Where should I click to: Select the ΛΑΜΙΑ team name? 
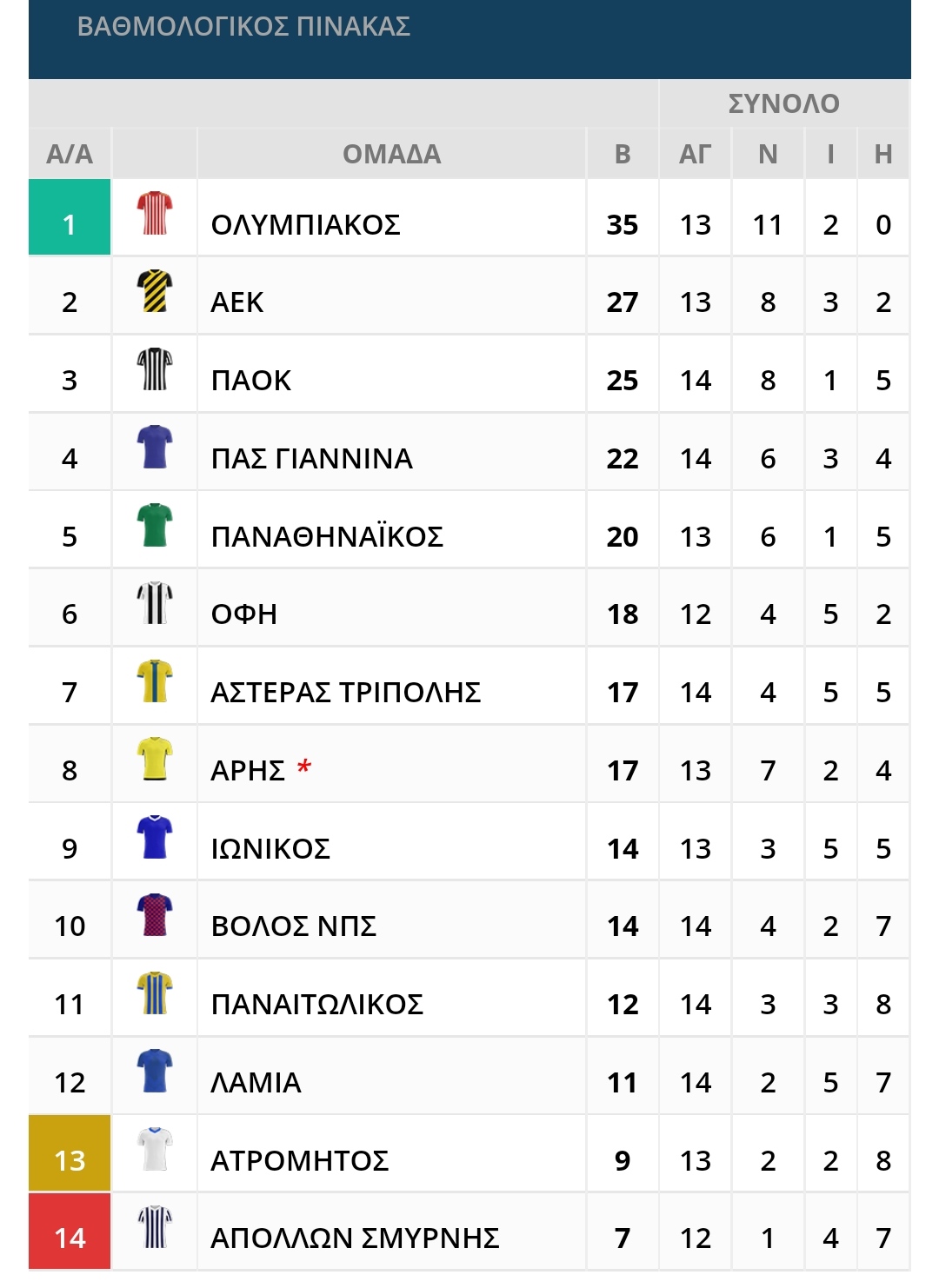coord(256,1083)
